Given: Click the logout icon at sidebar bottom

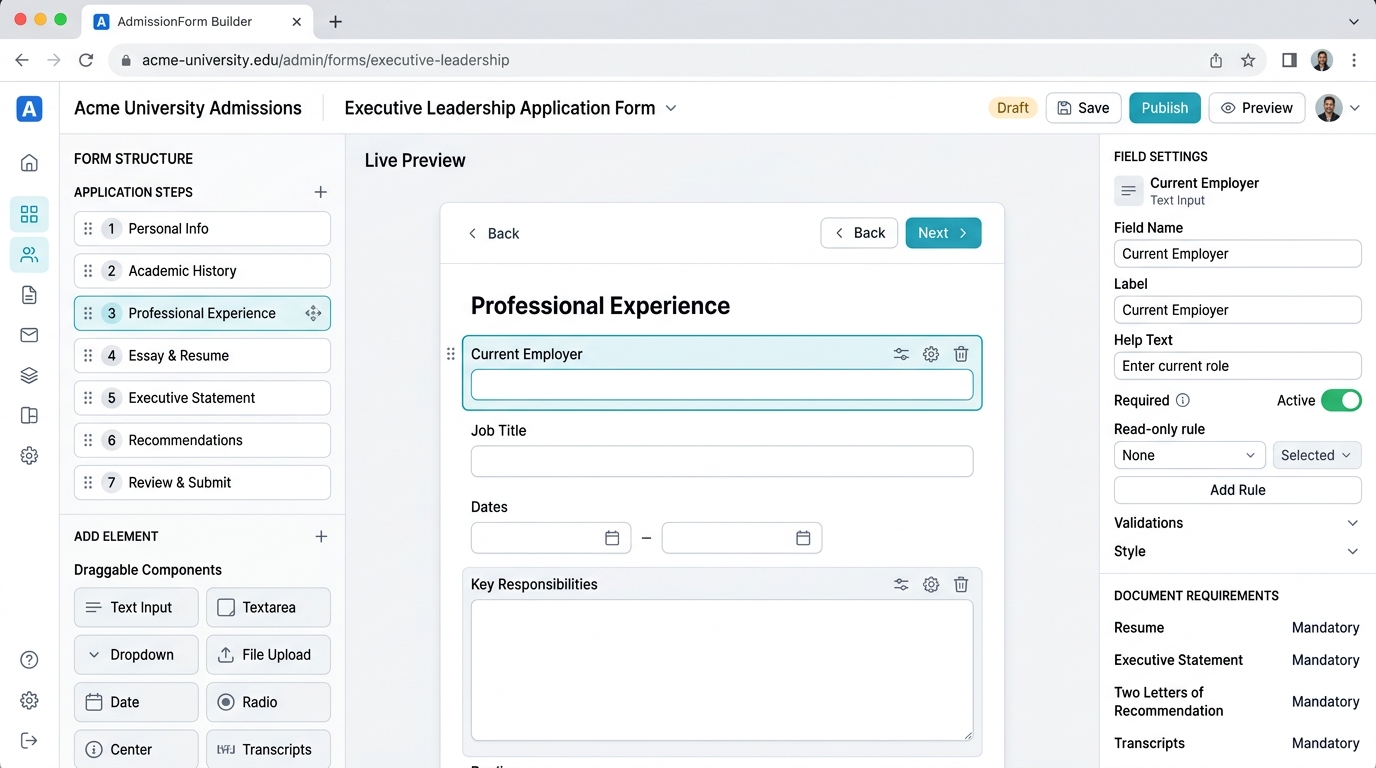Looking at the screenshot, I should pos(29,740).
